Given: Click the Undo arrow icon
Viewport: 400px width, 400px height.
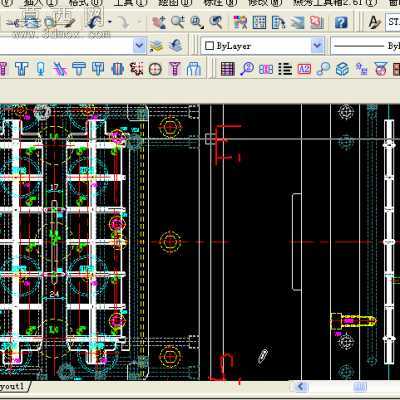Looking at the screenshot, I should tap(94, 22).
